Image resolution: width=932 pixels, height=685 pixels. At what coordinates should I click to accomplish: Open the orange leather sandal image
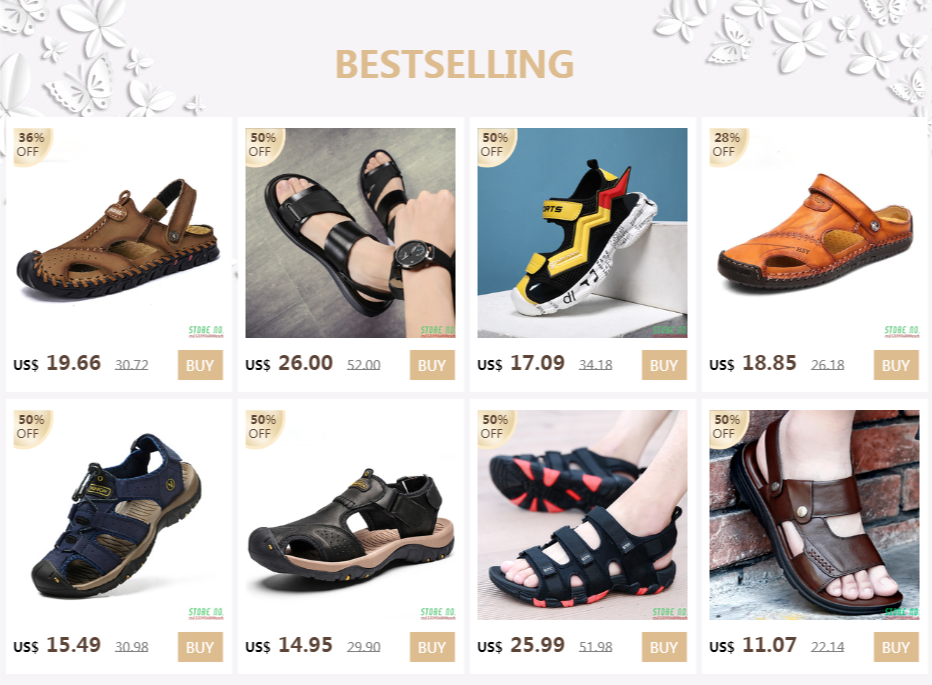tap(814, 233)
